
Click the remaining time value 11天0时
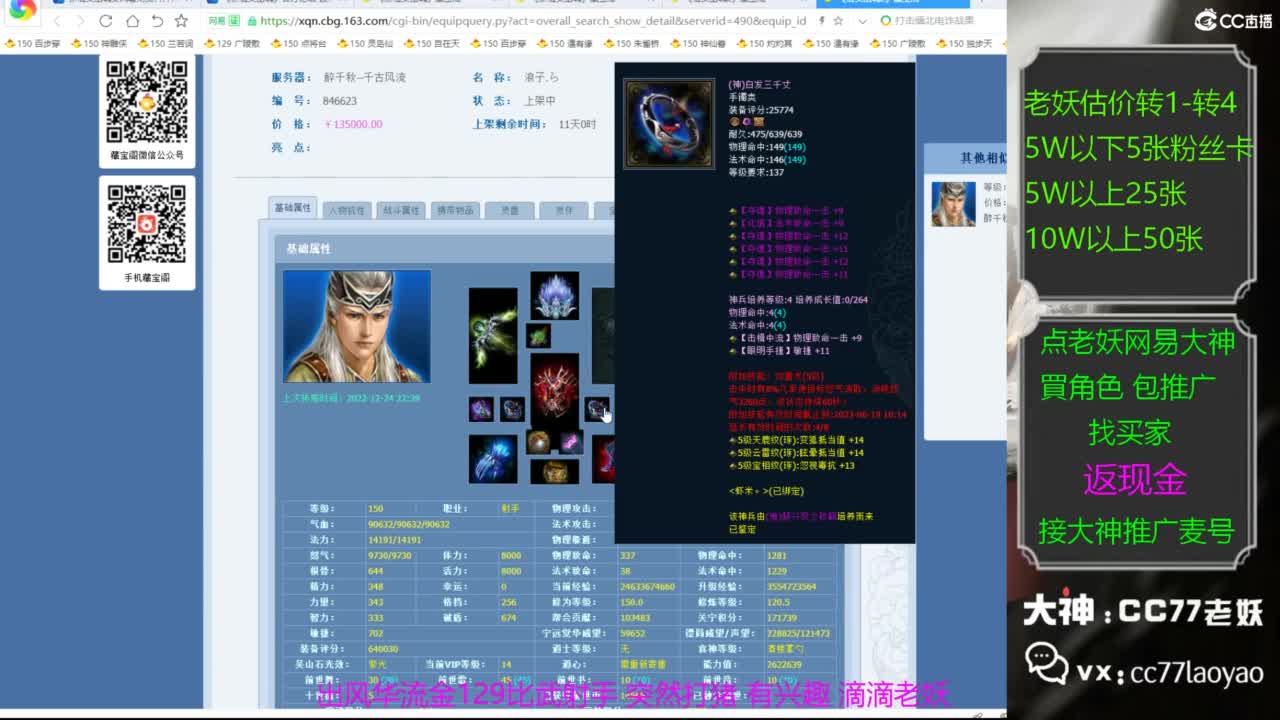(577, 124)
